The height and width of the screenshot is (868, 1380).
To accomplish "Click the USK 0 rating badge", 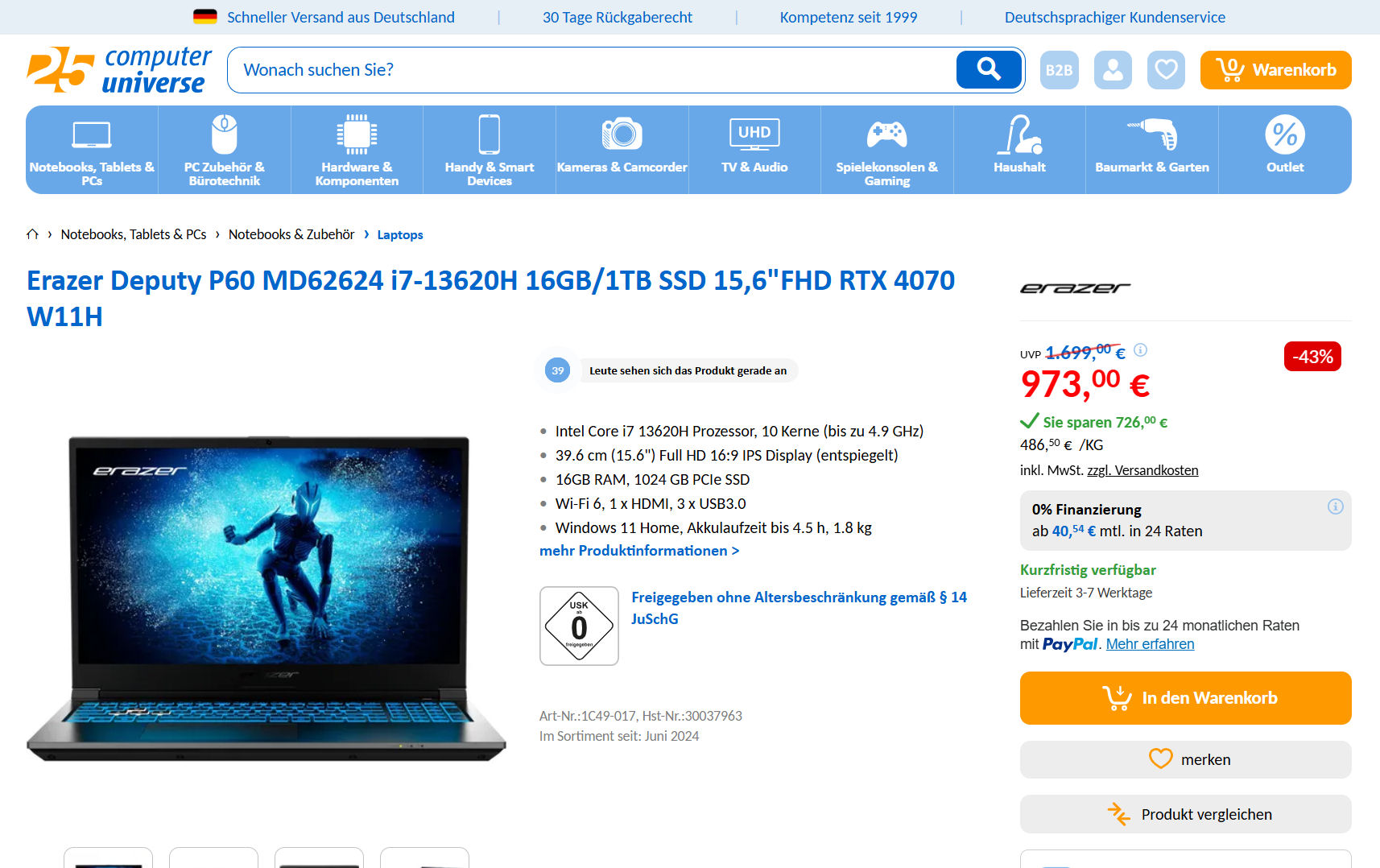I will tap(579, 626).
